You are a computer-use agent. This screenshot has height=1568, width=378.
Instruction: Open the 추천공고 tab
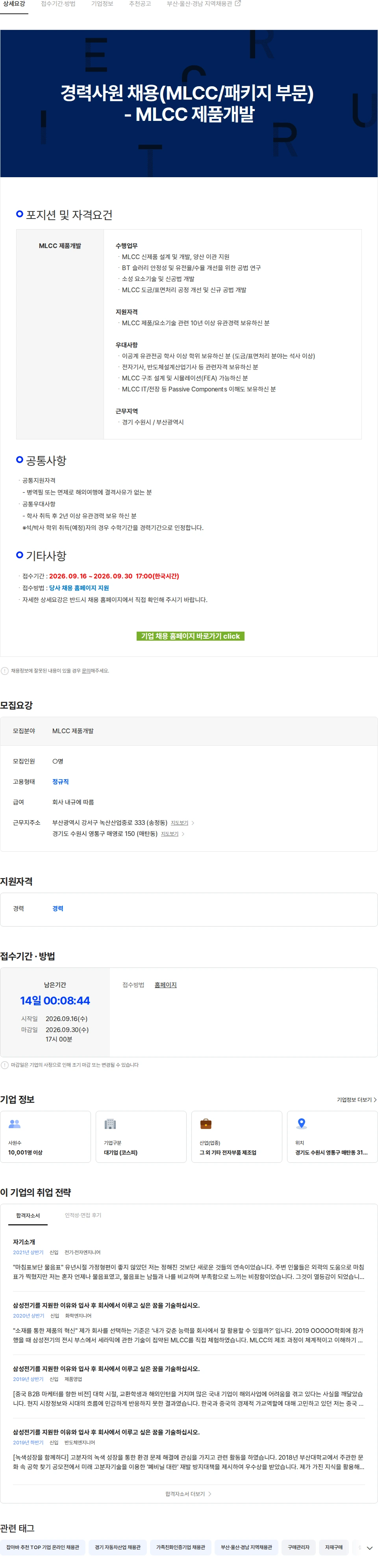coord(140,4)
